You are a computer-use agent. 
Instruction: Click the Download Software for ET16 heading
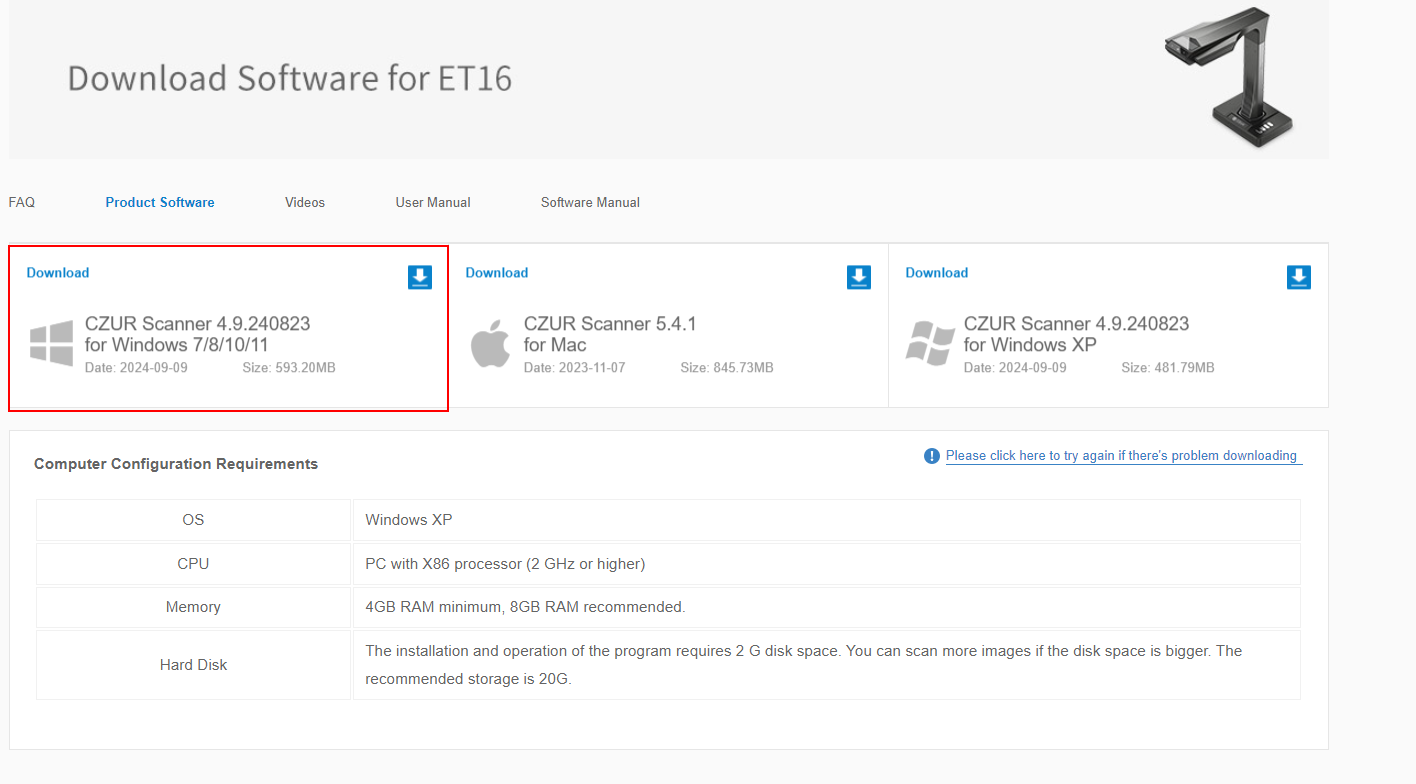[x=290, y=78]
